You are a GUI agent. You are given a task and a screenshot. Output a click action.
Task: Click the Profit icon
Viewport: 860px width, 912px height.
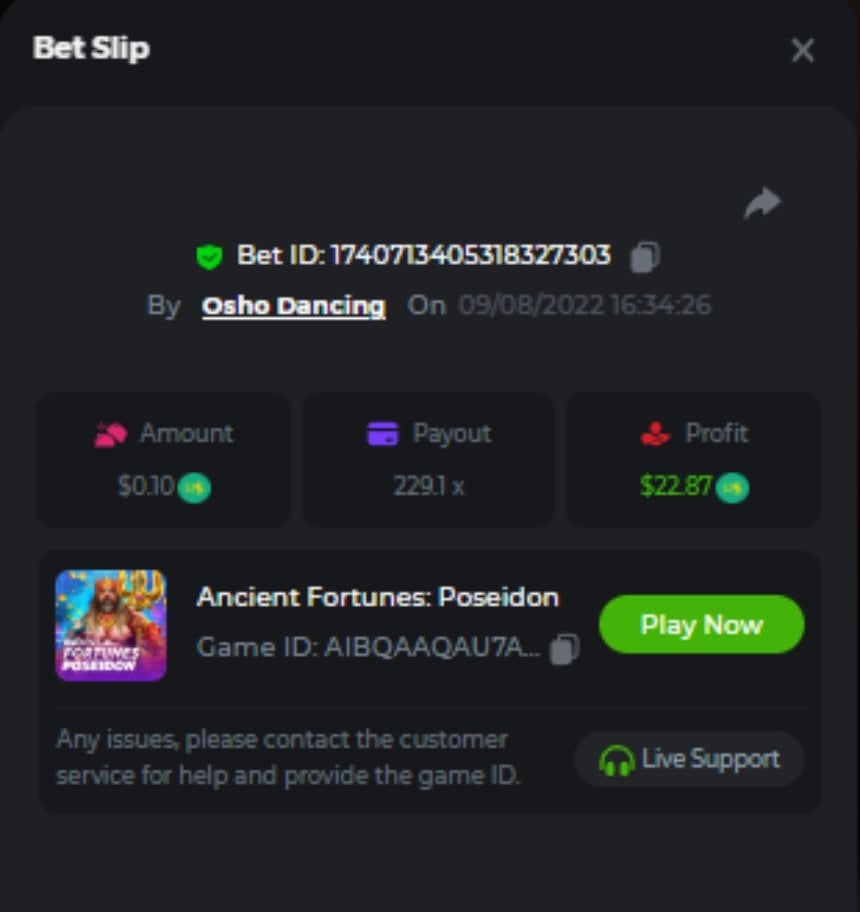655,434
